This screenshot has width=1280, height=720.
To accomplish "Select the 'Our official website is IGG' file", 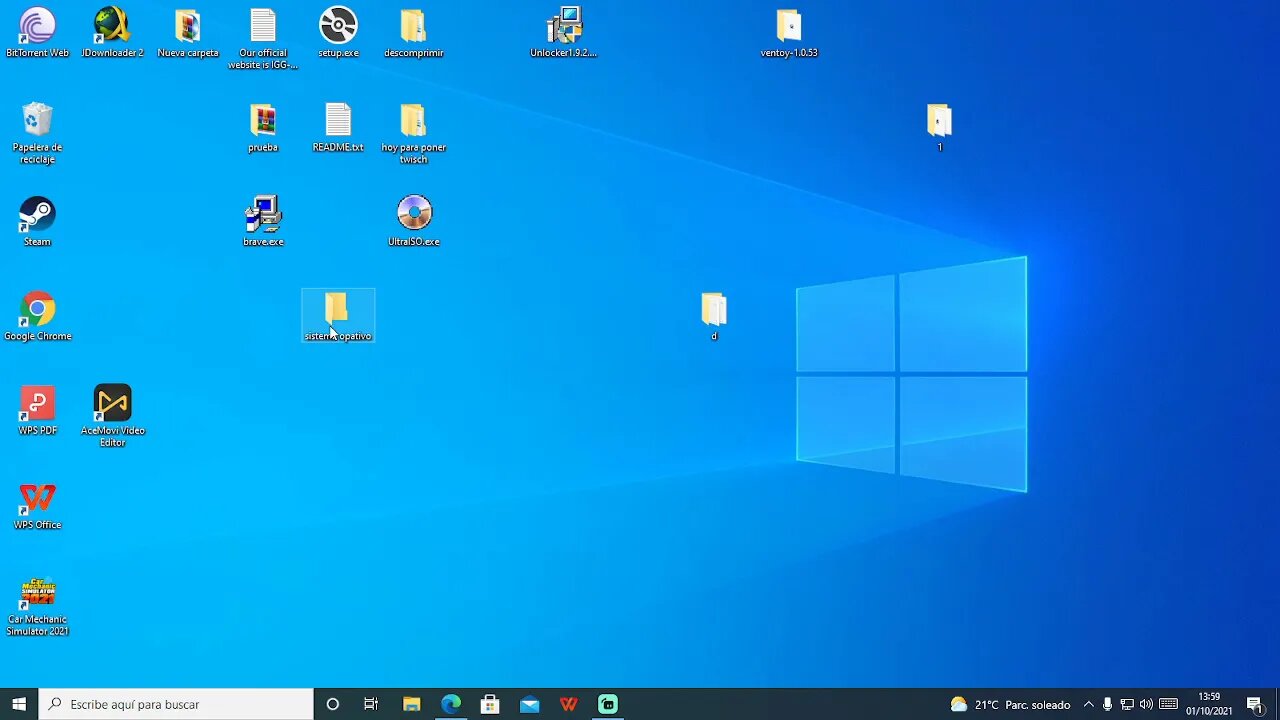I will pos(263,39).
